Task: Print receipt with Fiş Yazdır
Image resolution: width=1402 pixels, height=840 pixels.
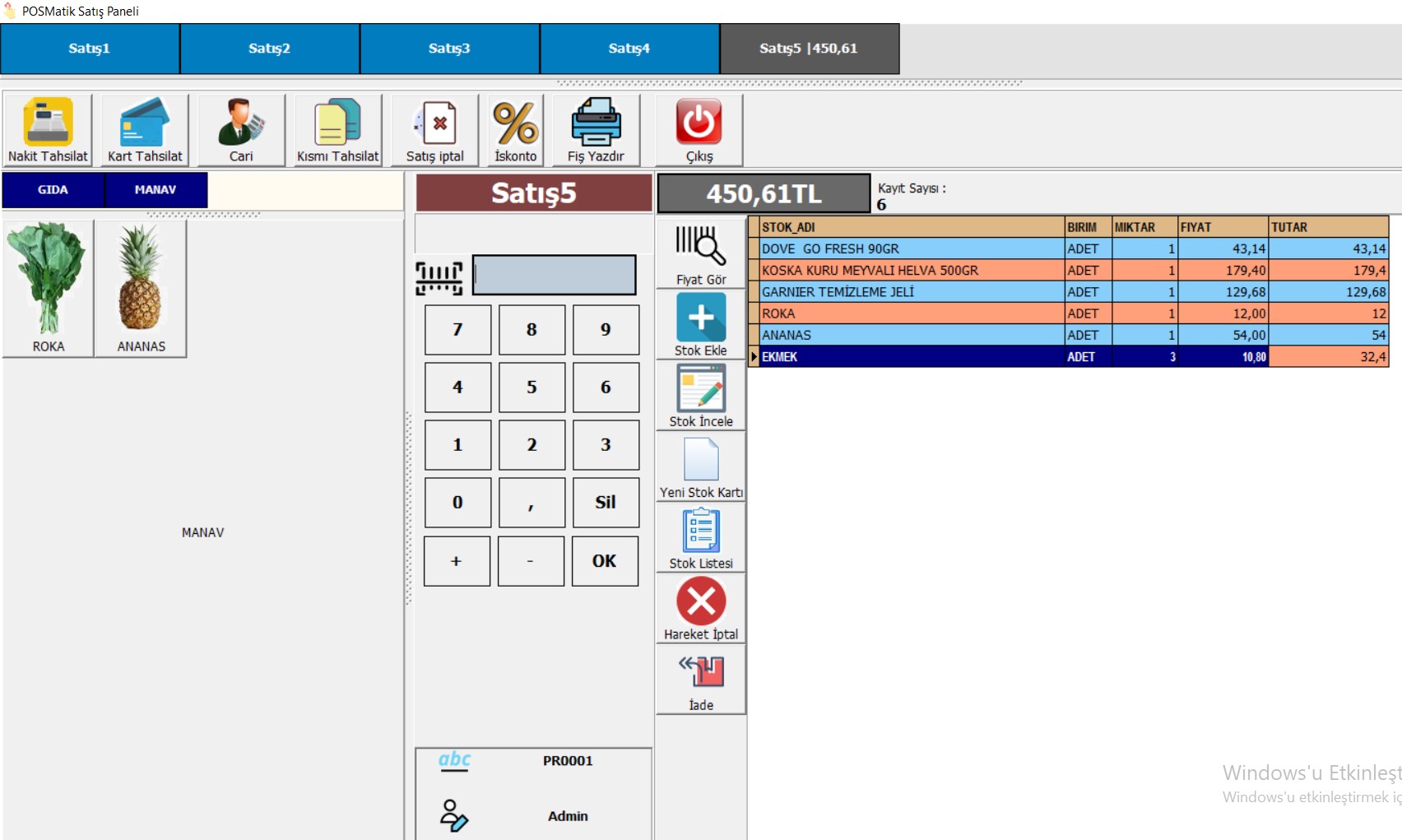Action: click(x=596, y=123)
